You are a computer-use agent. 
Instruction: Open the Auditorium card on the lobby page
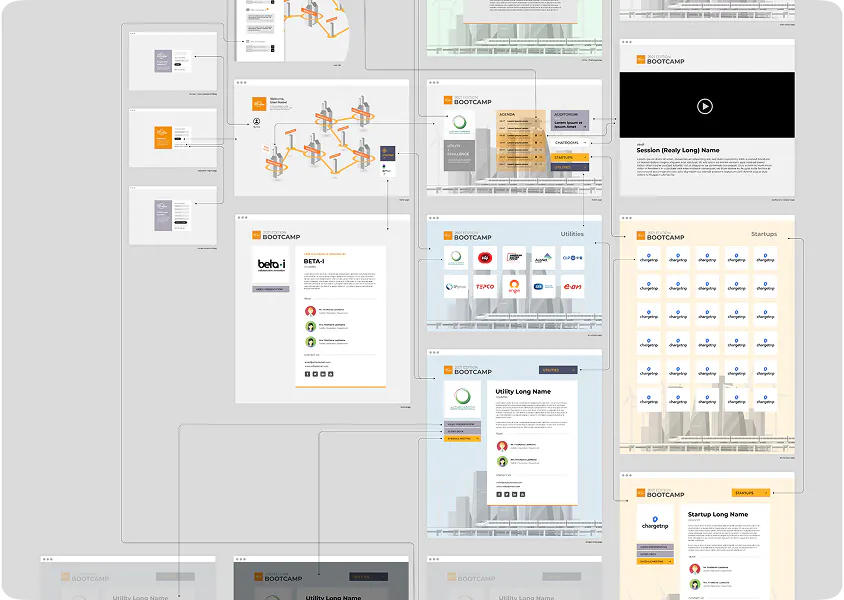[569, 121]
